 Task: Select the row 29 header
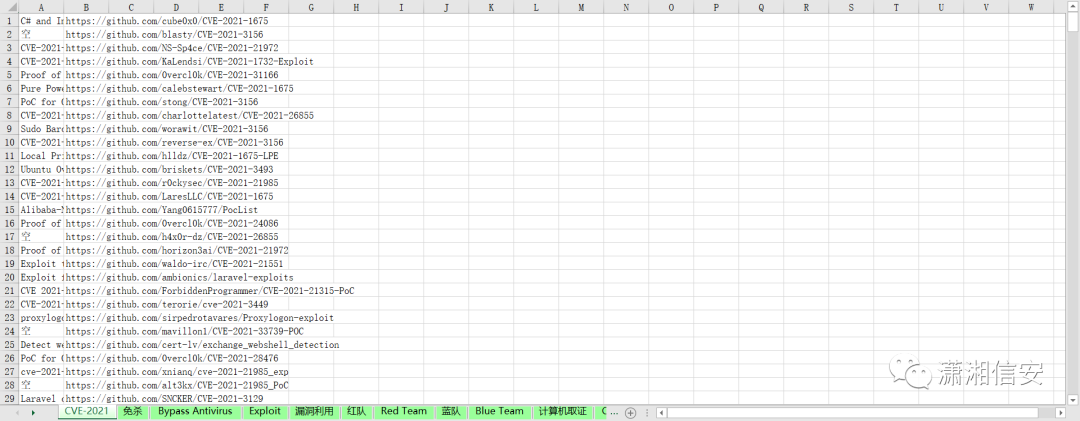10,398
